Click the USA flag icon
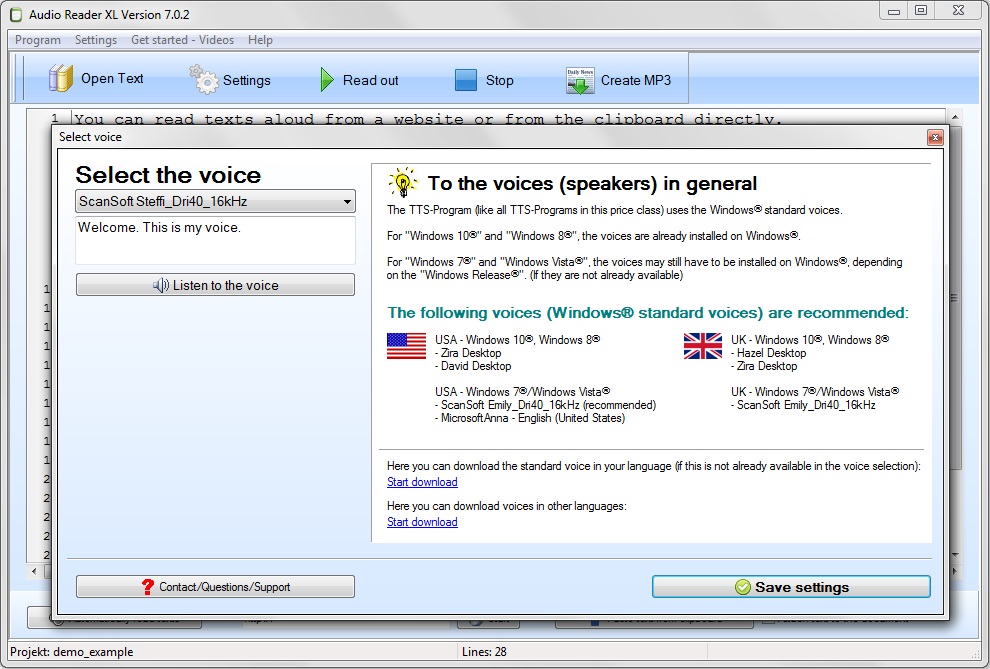Screen dimensions: 990x669 (x=406, y=346)
